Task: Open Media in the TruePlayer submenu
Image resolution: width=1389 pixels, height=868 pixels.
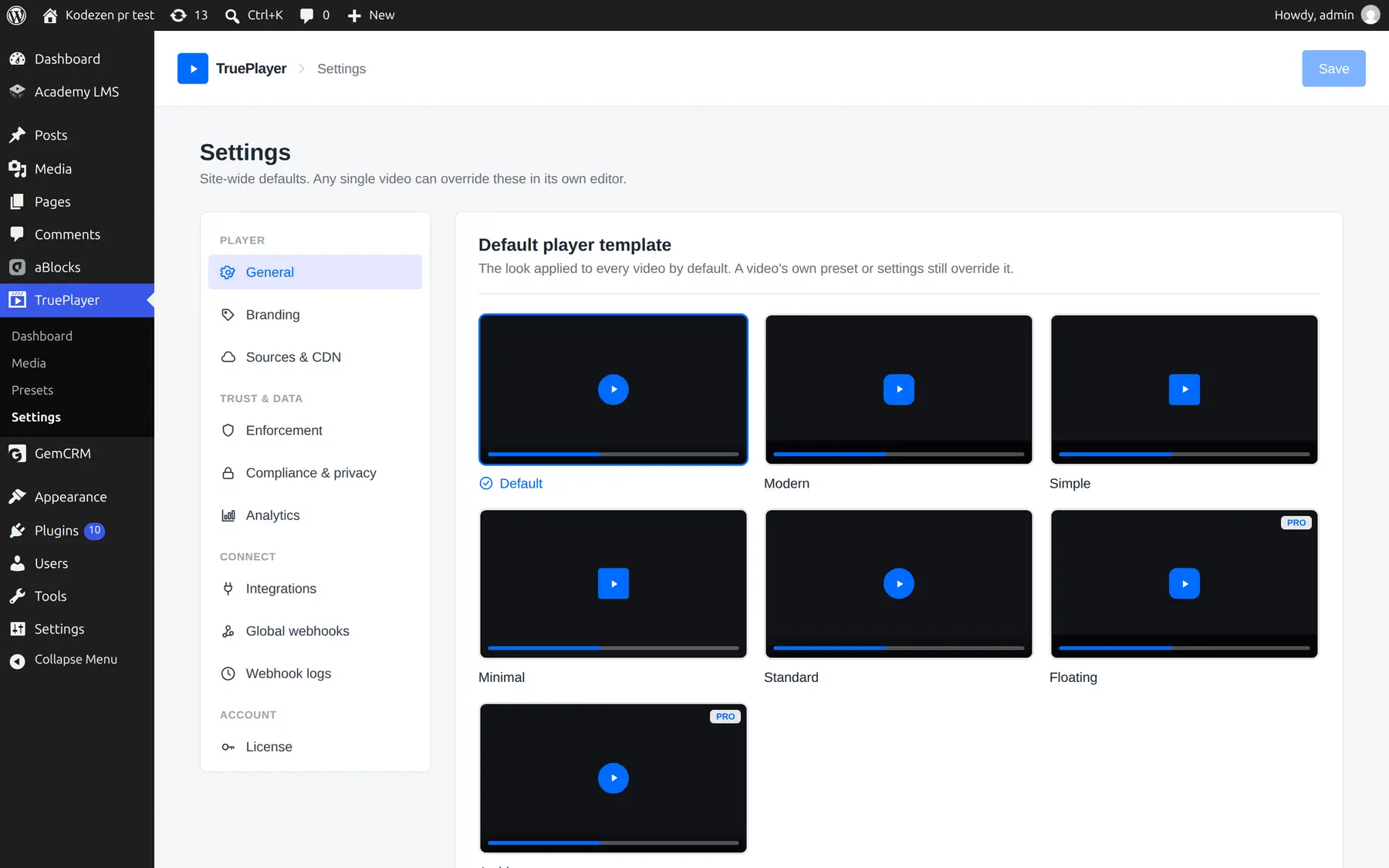Action: tap(29, 363)
